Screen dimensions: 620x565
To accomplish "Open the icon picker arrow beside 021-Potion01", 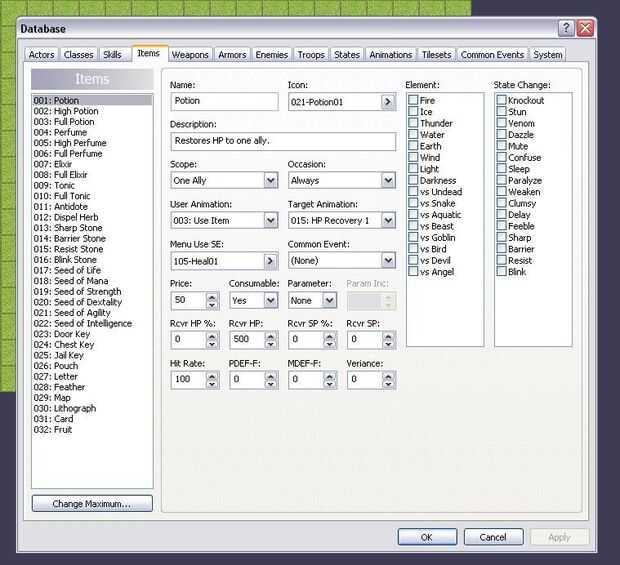I will (x=388, y=102).
